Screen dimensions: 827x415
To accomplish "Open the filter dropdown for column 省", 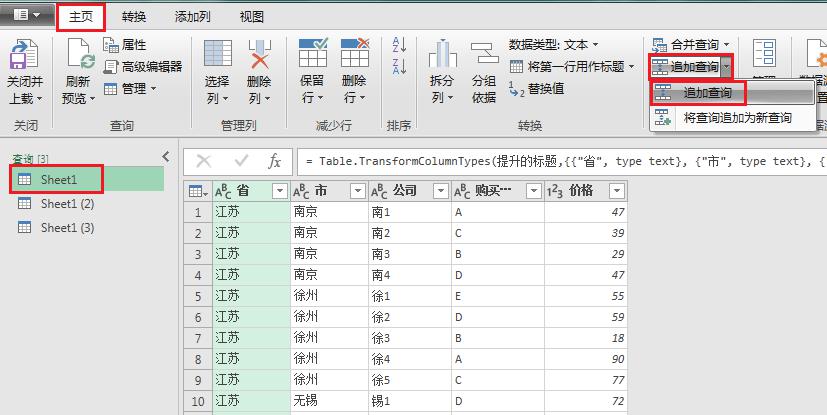I will point(280,191).
